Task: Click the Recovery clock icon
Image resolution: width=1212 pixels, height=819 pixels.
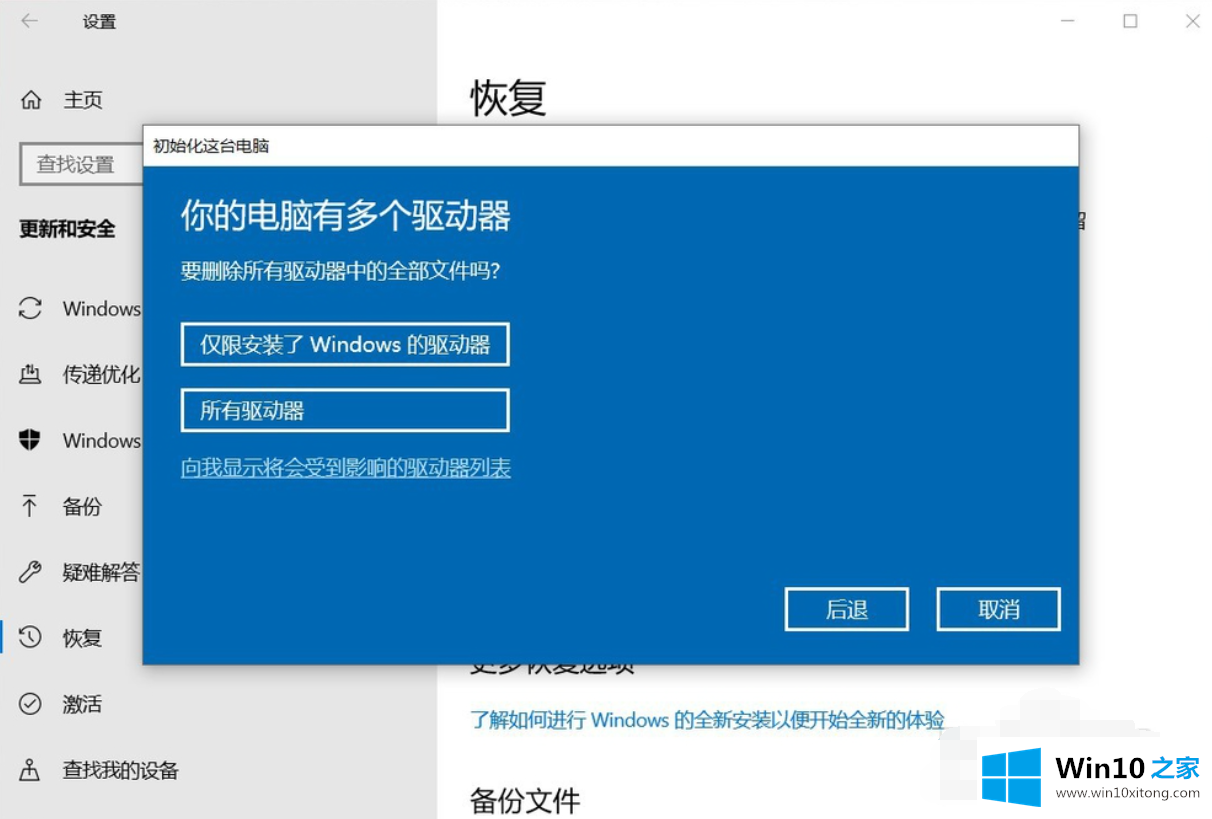Action: pyautogui.click(x=31, y=637)
